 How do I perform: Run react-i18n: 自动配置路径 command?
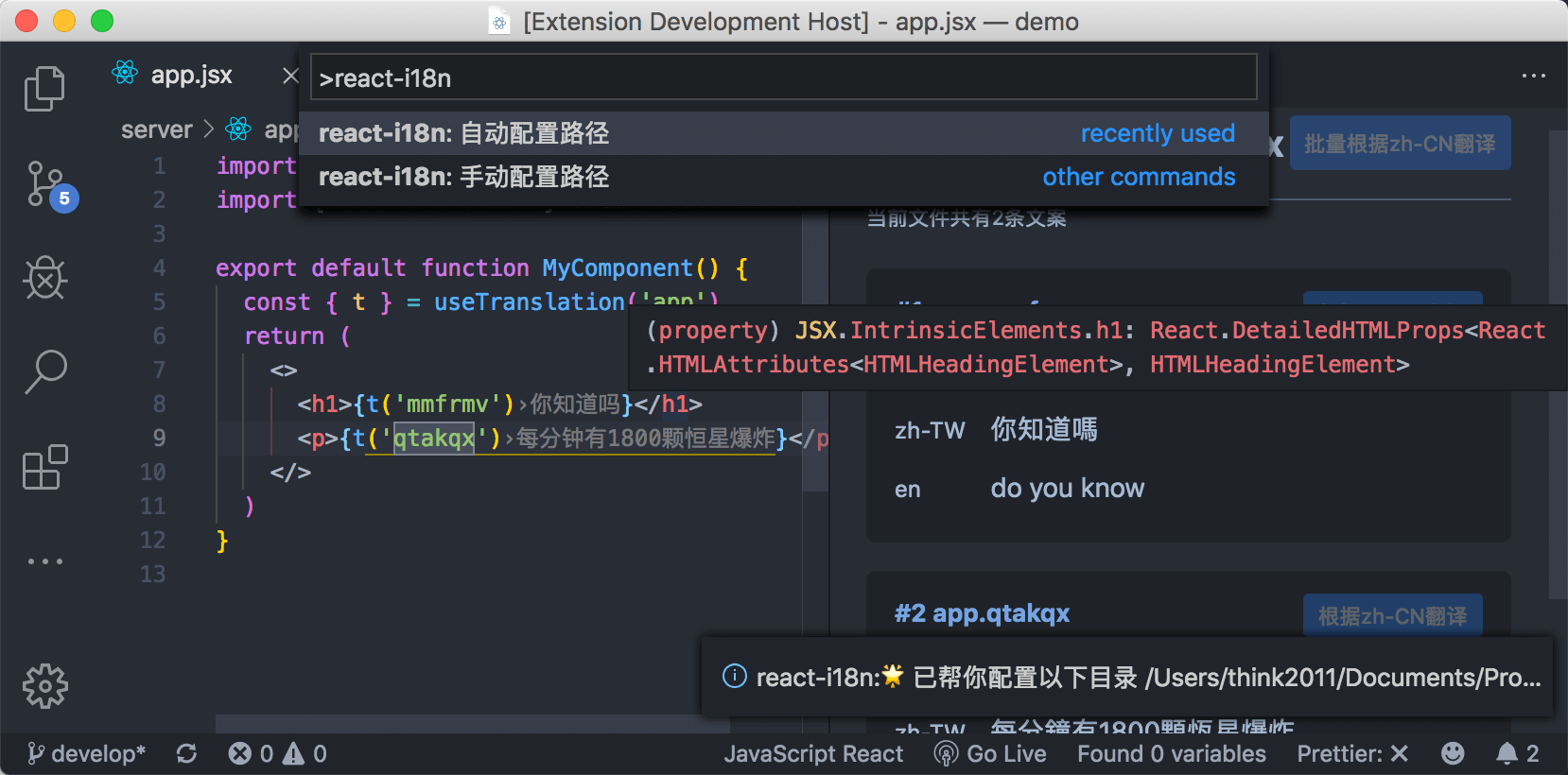click(x=783, y=133)
